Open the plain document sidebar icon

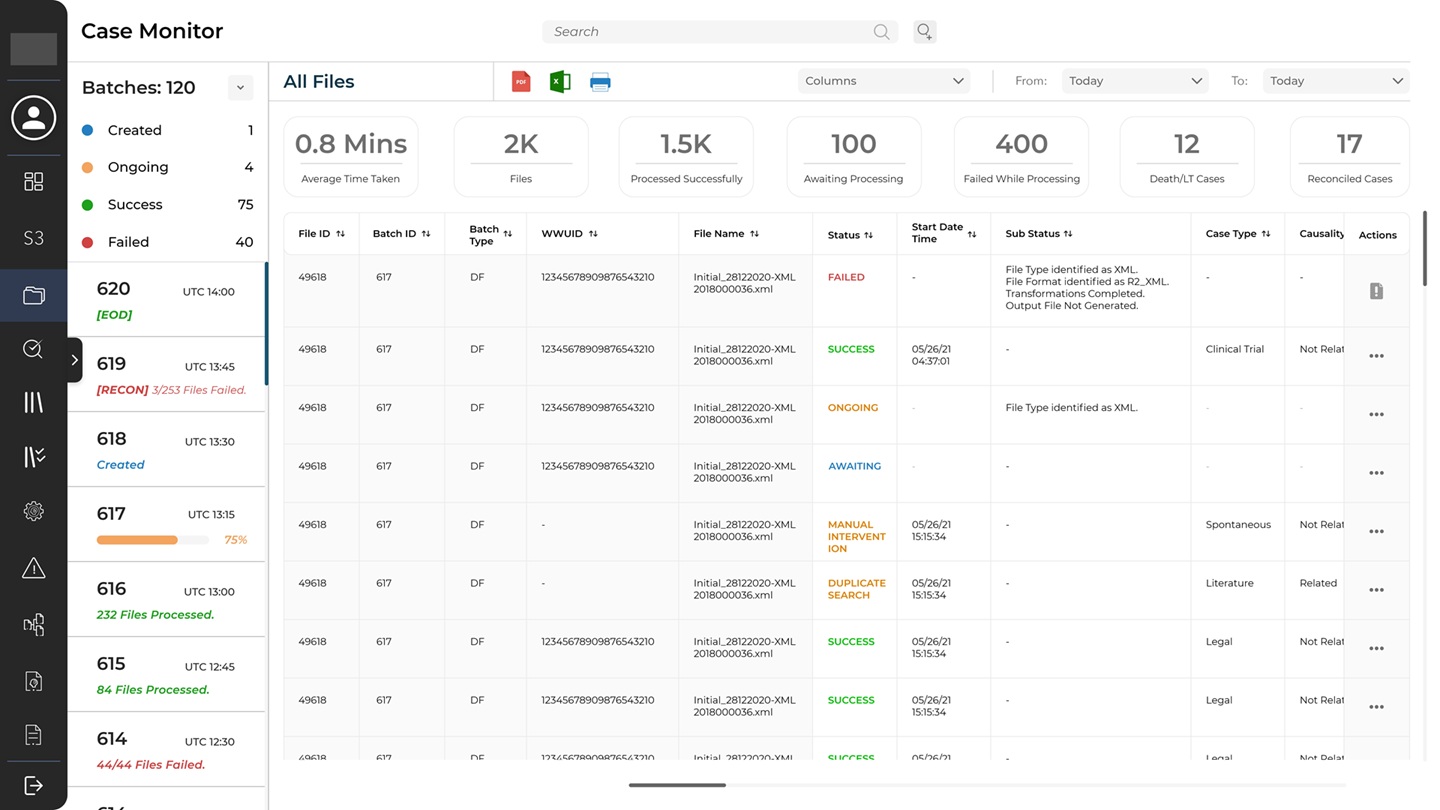33,735
